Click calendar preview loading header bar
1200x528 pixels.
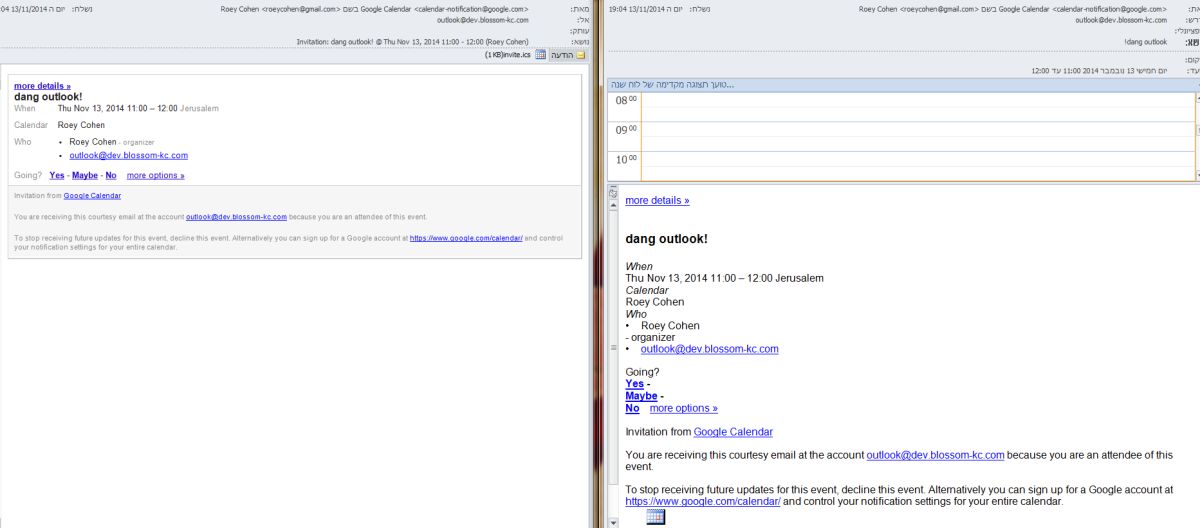(903, 84)
